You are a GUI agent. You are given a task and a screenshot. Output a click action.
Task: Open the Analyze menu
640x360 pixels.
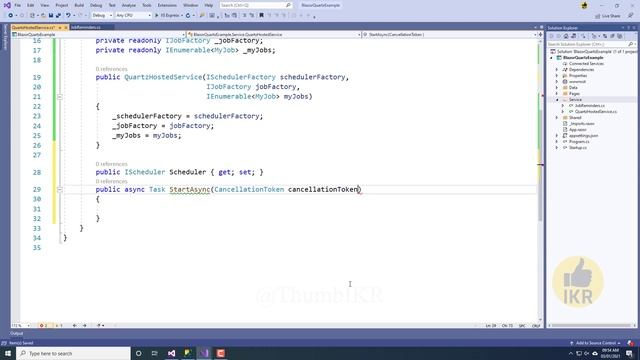point(129,5)
